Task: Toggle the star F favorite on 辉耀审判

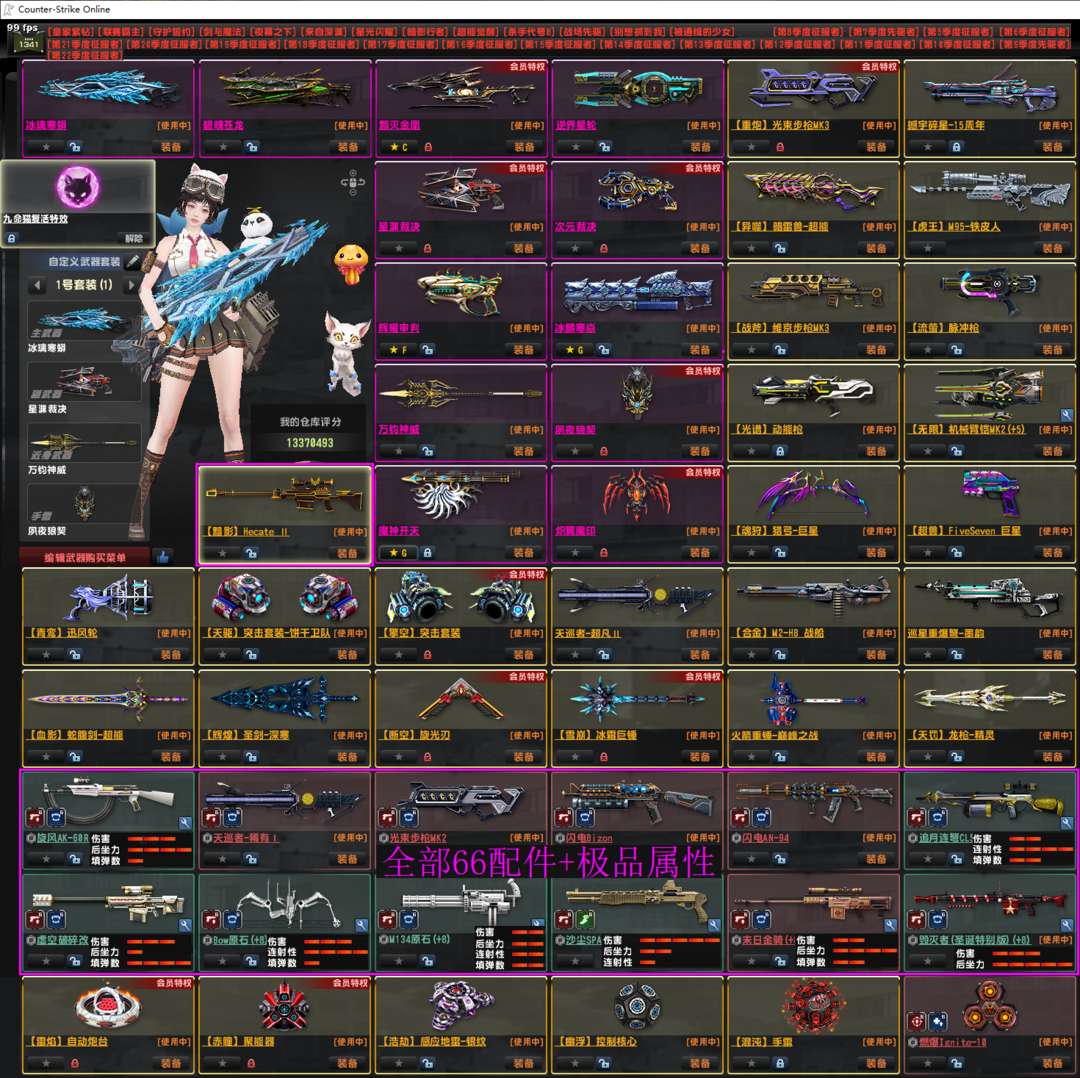Action: (x=398, y=350)
